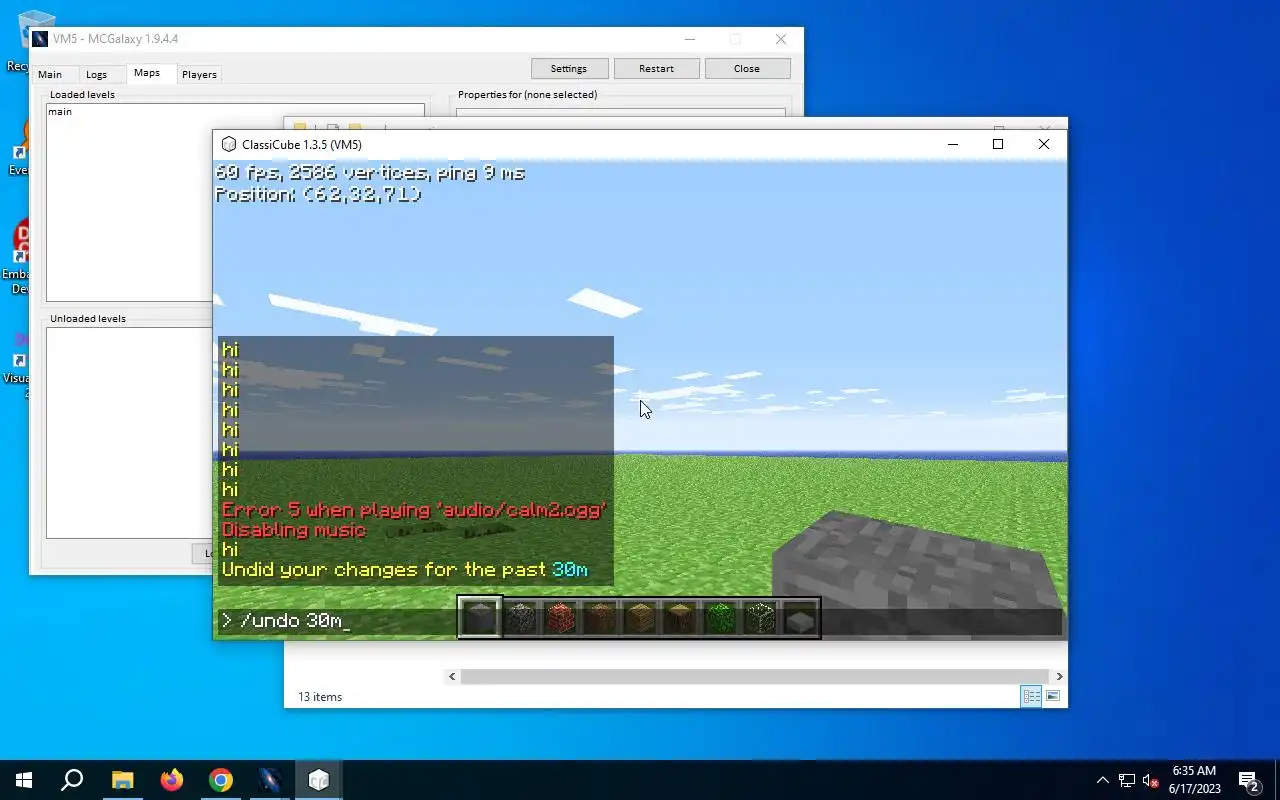Click the scroll left arrow in file explorer
Viewport: 1280px width, 800px height.
[452, 676]
